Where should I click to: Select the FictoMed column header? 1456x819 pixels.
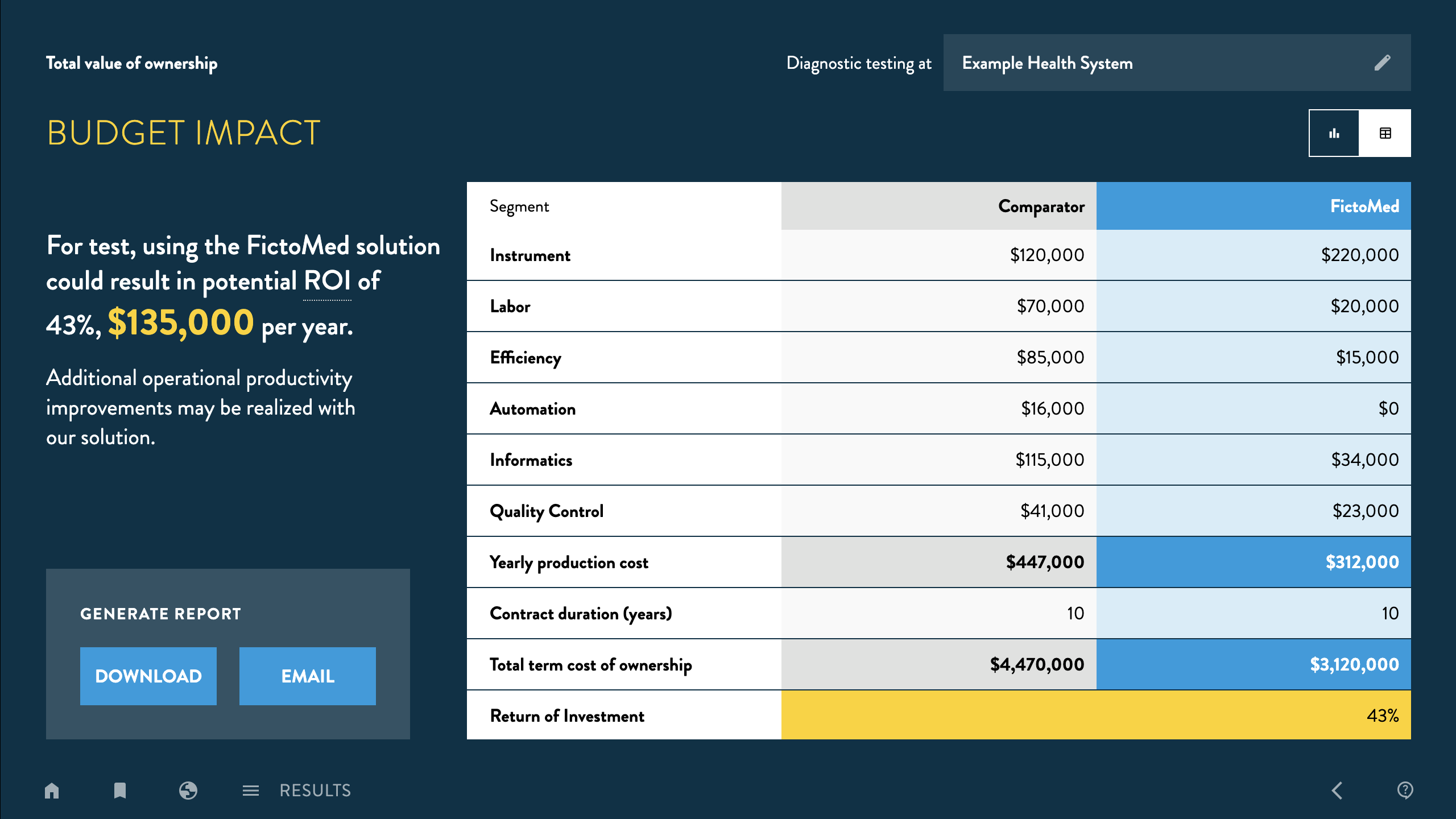(1254, 206)
